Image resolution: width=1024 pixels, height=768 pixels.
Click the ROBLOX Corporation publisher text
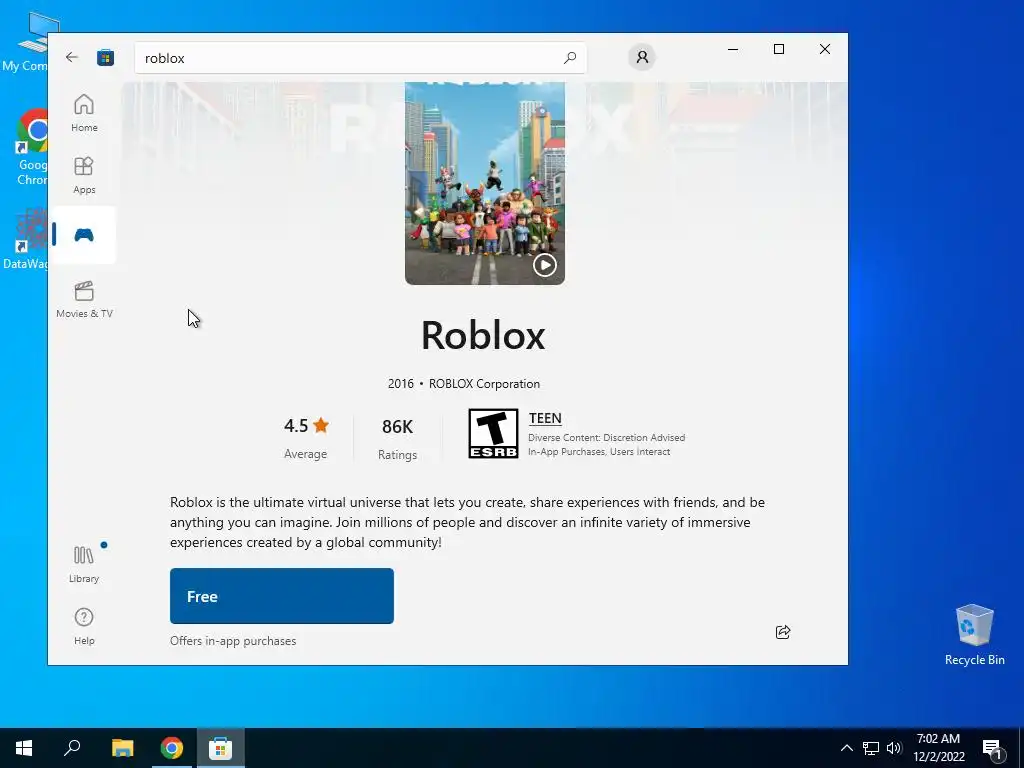tap(484, 384)
